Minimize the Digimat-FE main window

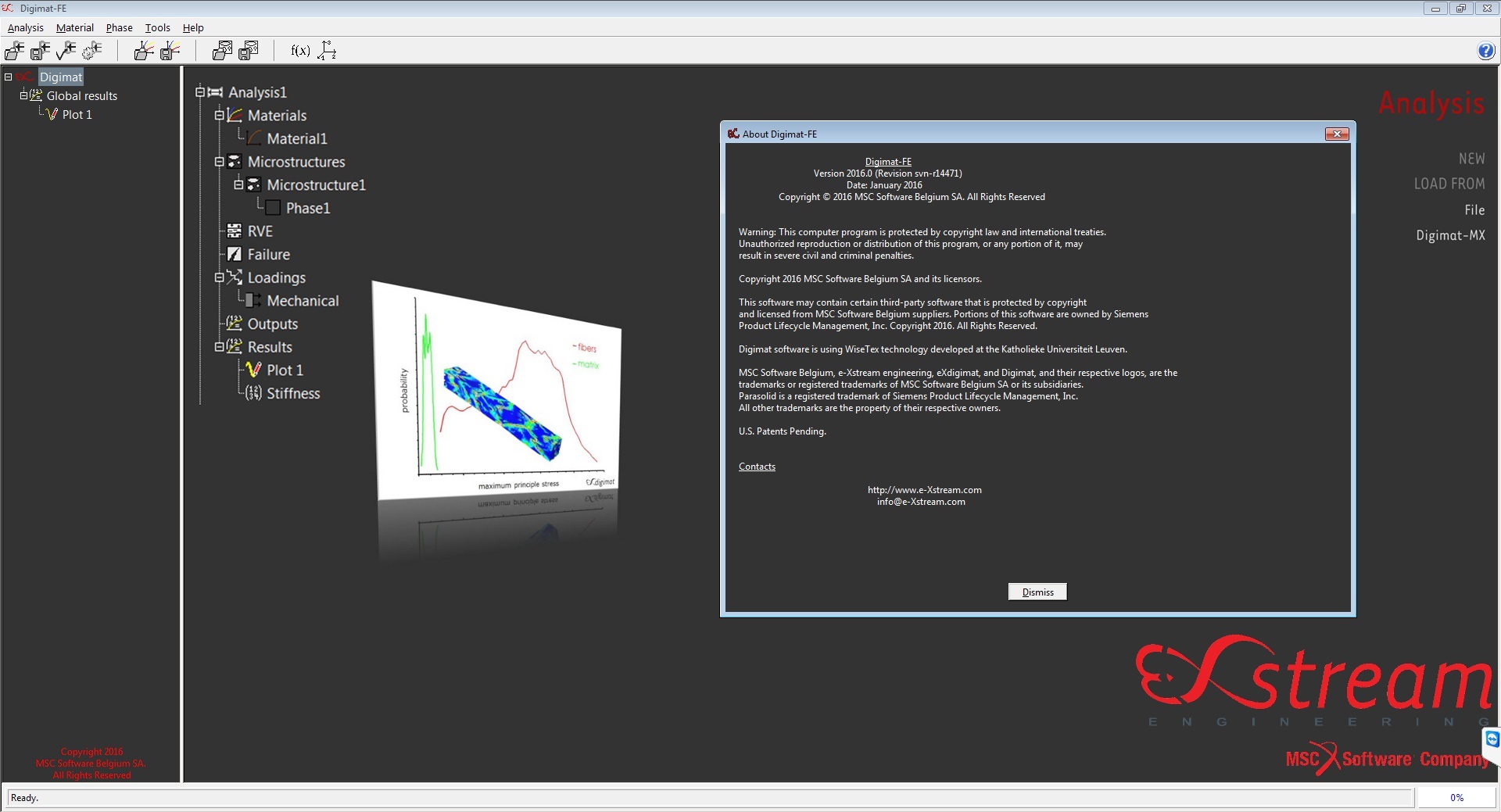coord(1435,9)
